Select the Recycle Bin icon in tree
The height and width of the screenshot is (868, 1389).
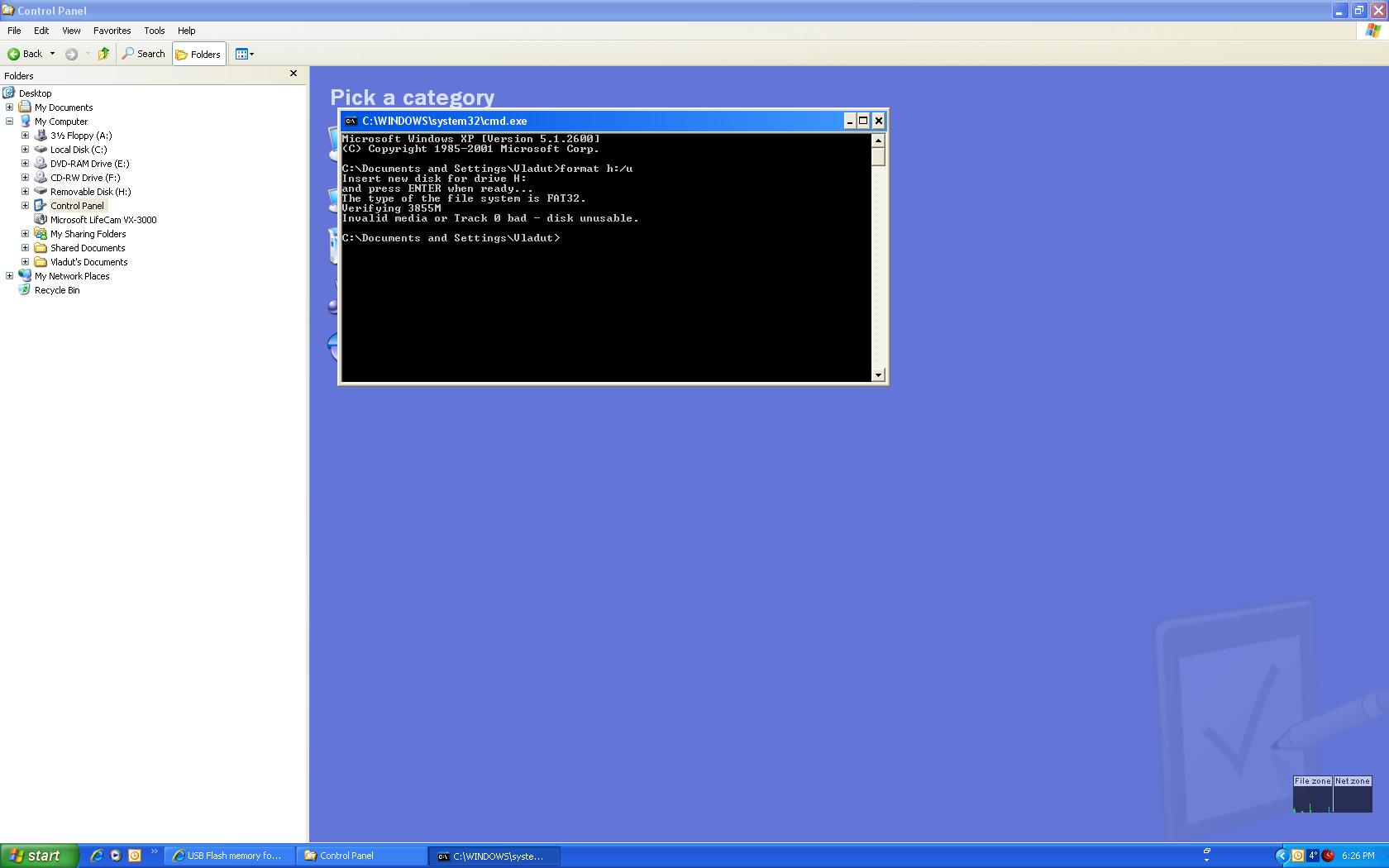click(x=25, y=289)
